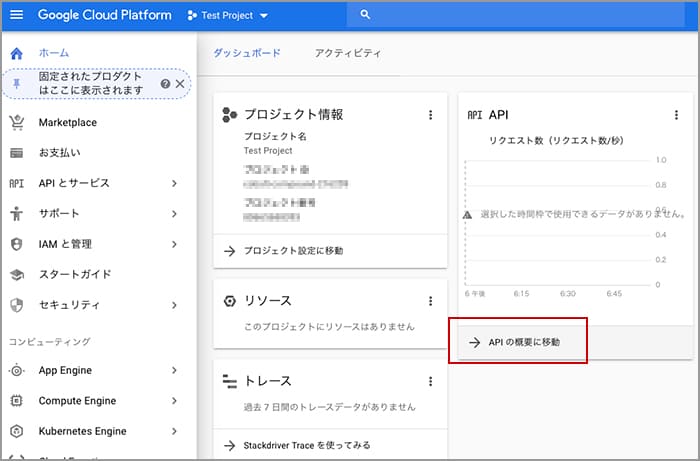The height and width of the screenshot is (461, 700).
Task: Open お支払い in the sidebar
Action: pos(59,153)
